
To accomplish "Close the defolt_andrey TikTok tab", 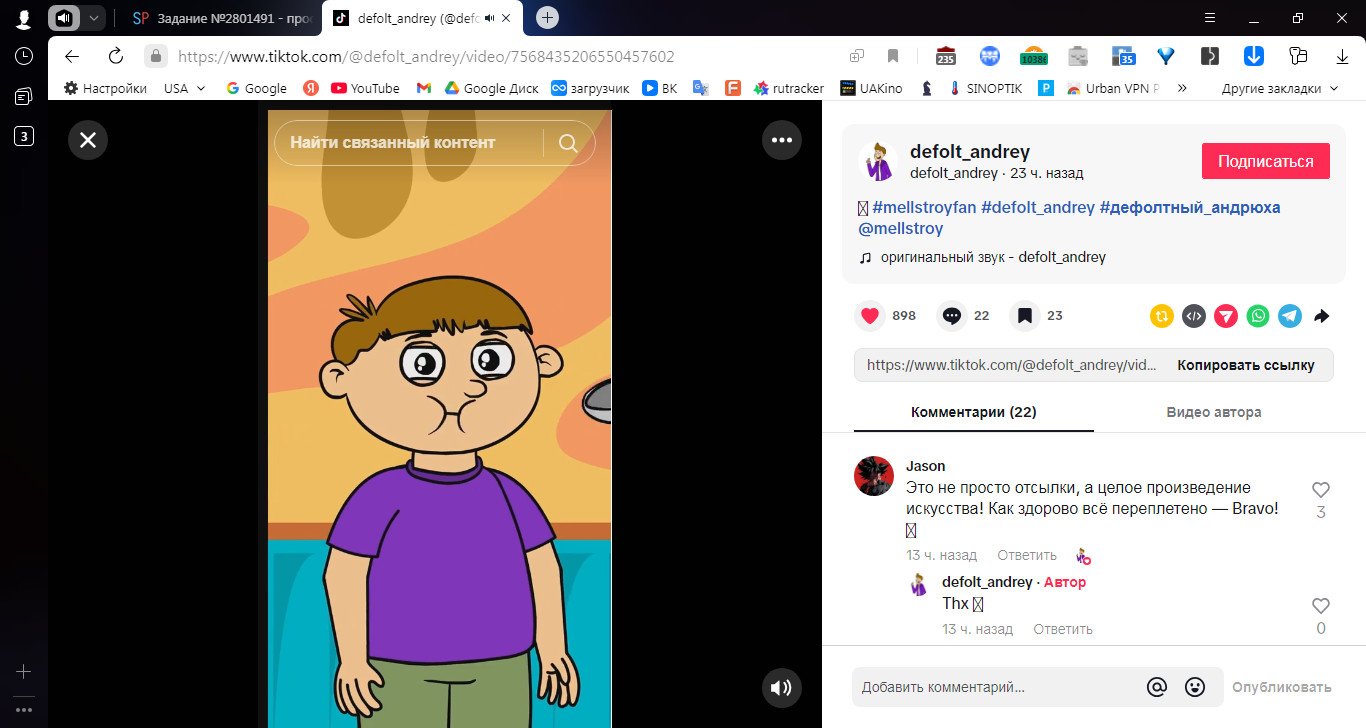I will (508, 18).
